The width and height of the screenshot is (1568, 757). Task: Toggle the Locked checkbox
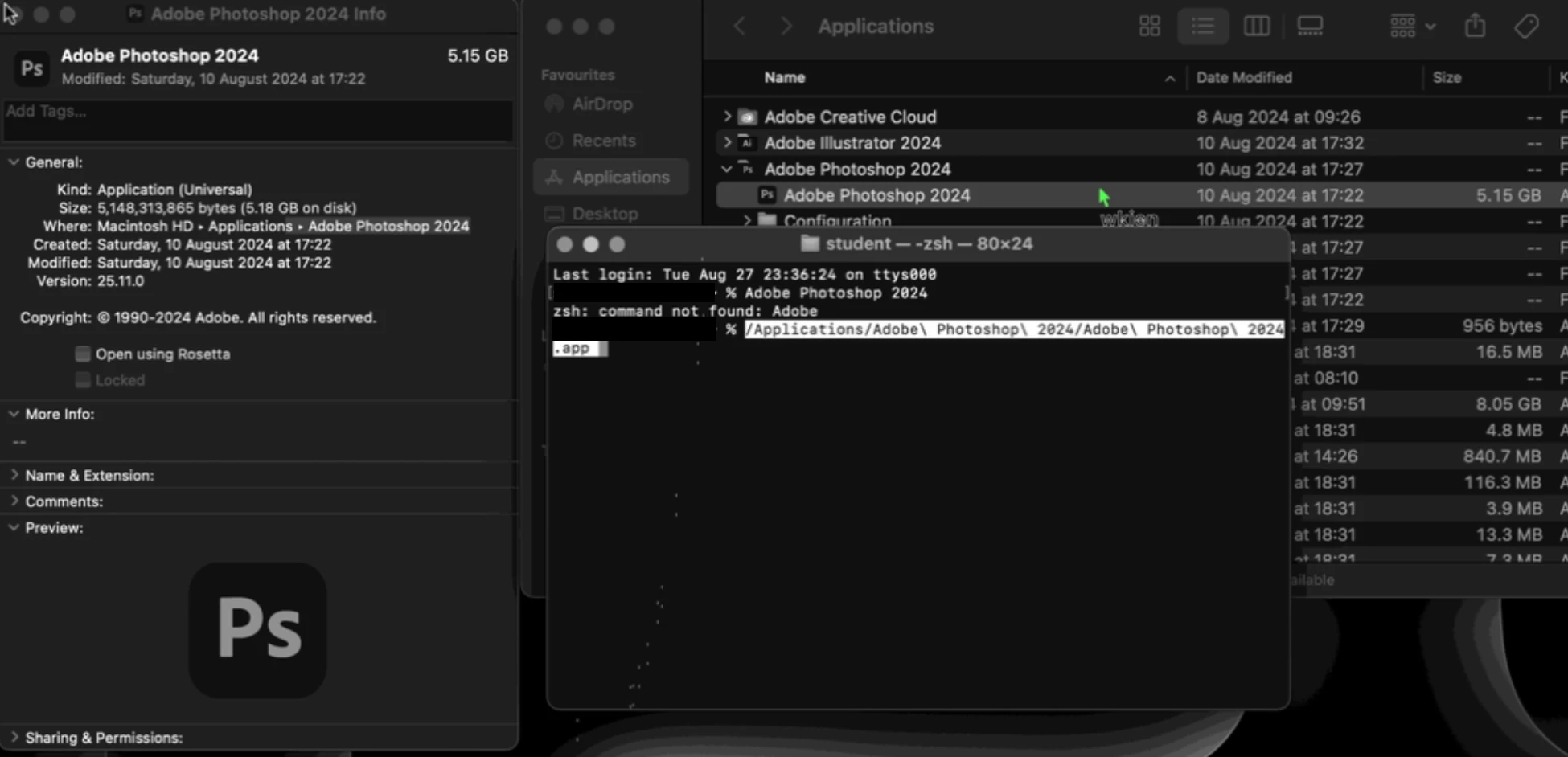tap(83, 380)
